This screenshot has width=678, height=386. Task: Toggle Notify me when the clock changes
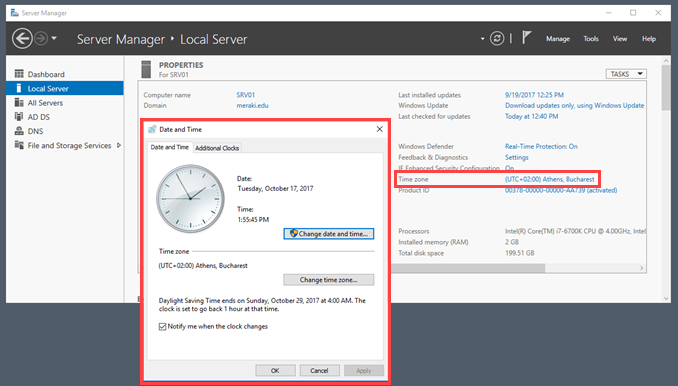tap(163, 326)
